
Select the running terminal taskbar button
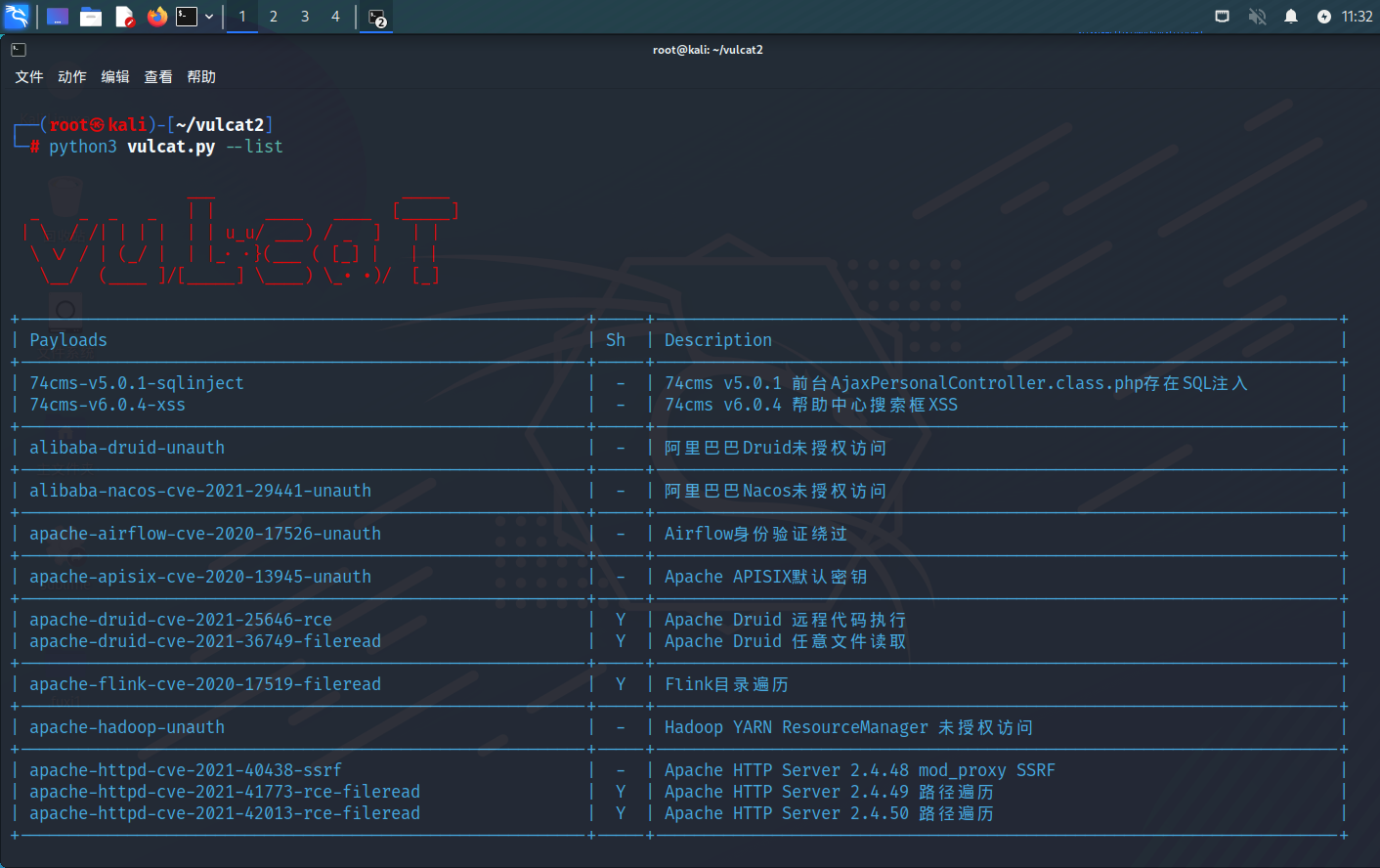tap(377, 18)
